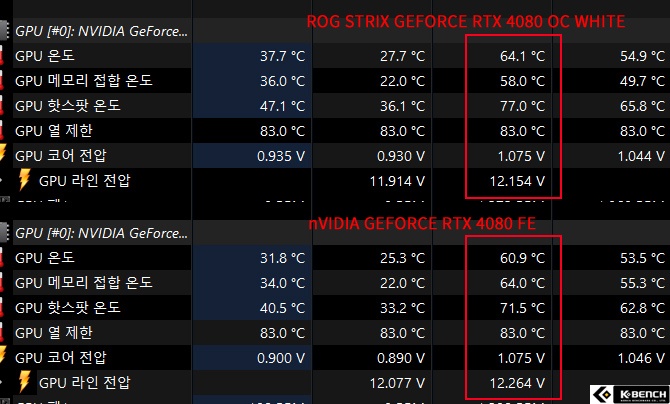This screenshot has height=404, width=670.
Task: Click the 77.0 °C hotspot maximum
Action: [523, 106]
